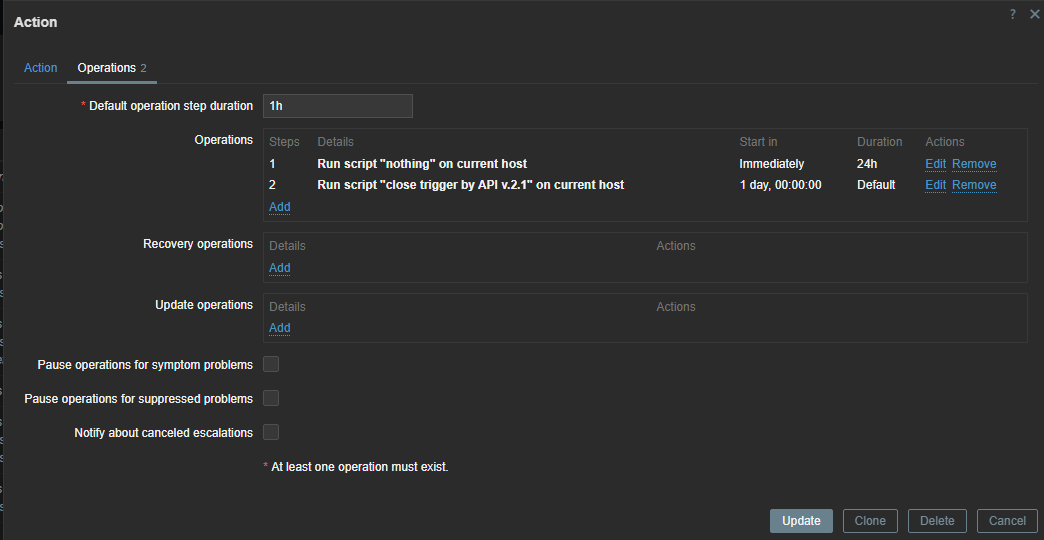Delete the action
1044x540 pixels.
coord(937,521)
